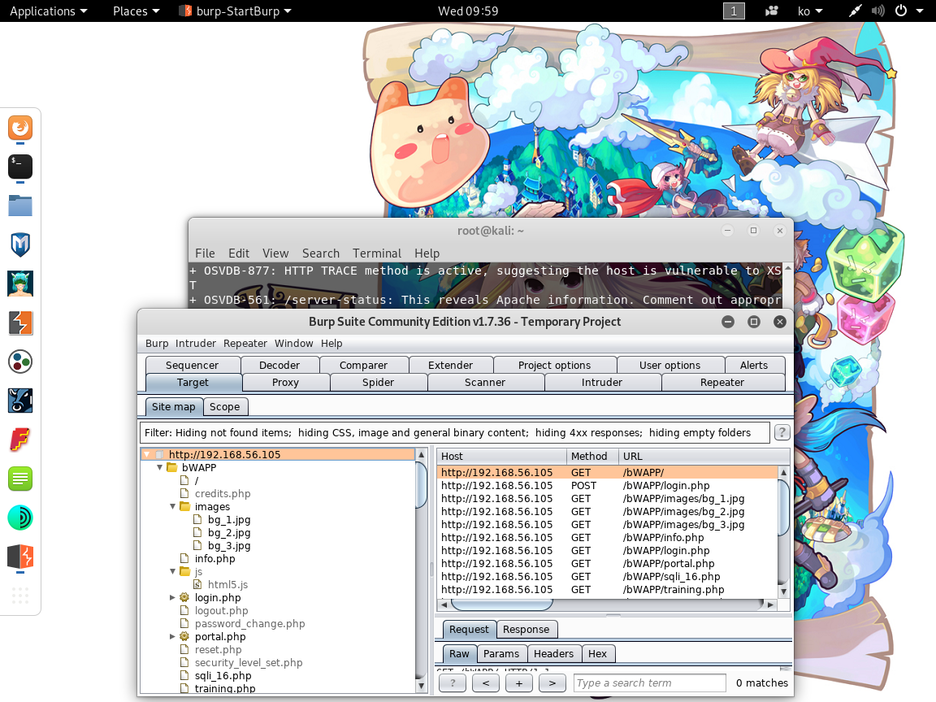Open the Files manager dock icon
The image size is (936, 702).
(20, 206)
